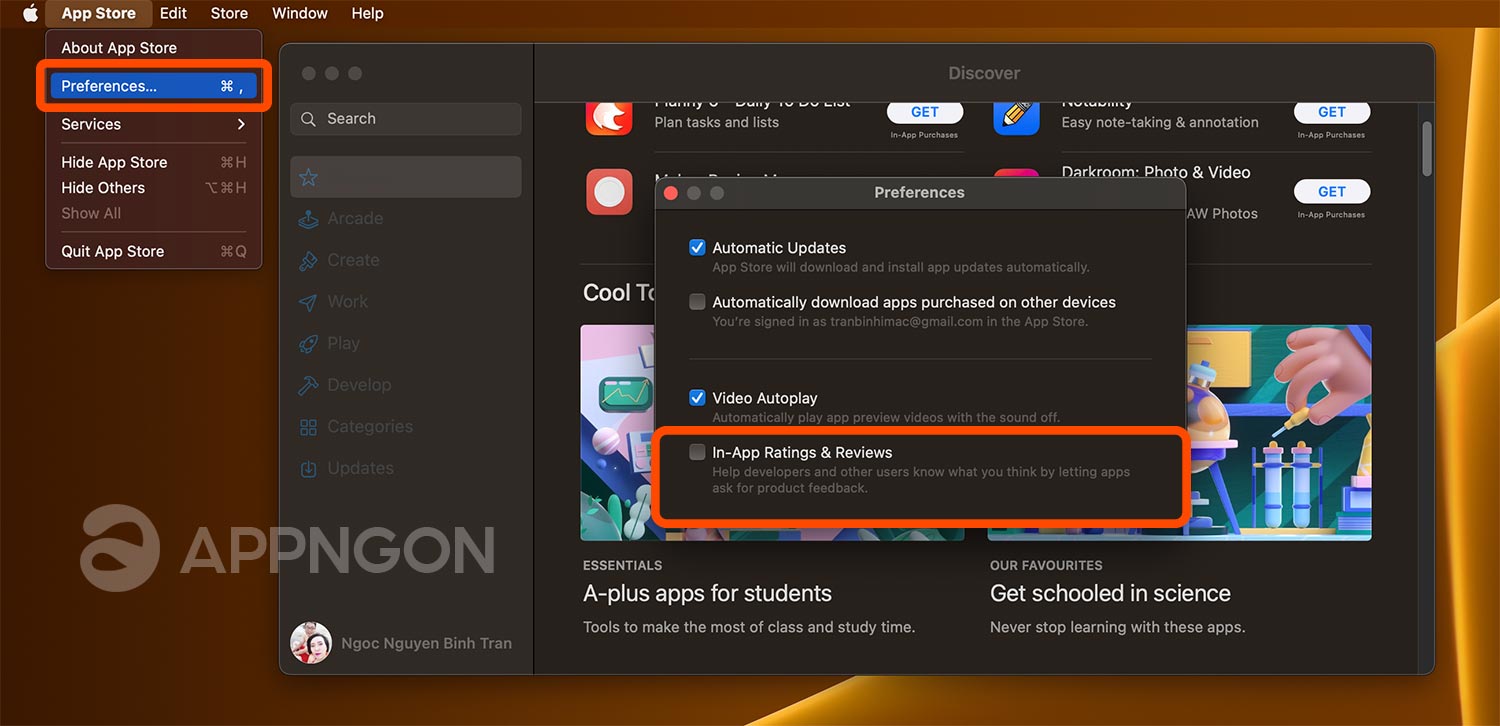1500x726 pixels.
Task: Select the Discover star icon in sidebar
Action: 309,177
